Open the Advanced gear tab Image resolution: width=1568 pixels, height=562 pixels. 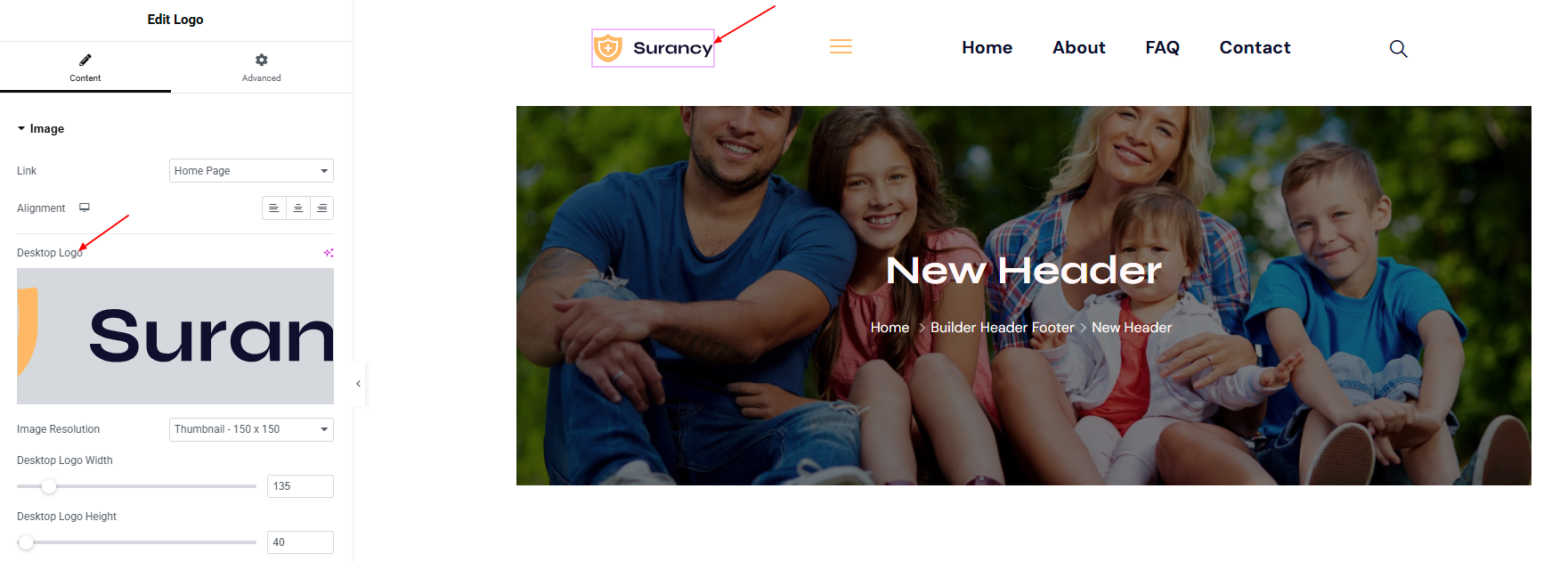(261, 67)
